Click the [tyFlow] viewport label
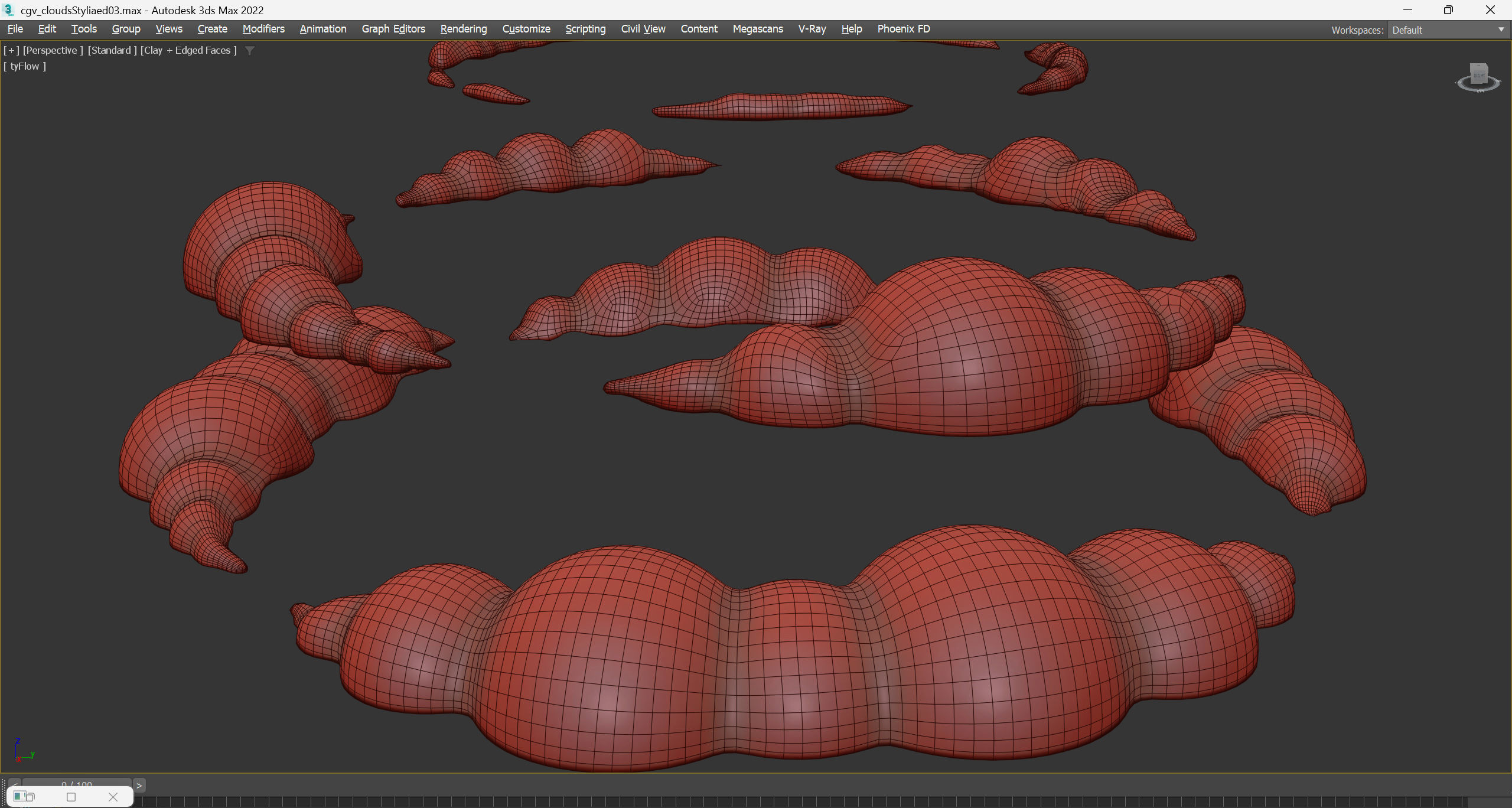Image resolution: width=1512 pixels, height=808 pixels. click(25, 66)
